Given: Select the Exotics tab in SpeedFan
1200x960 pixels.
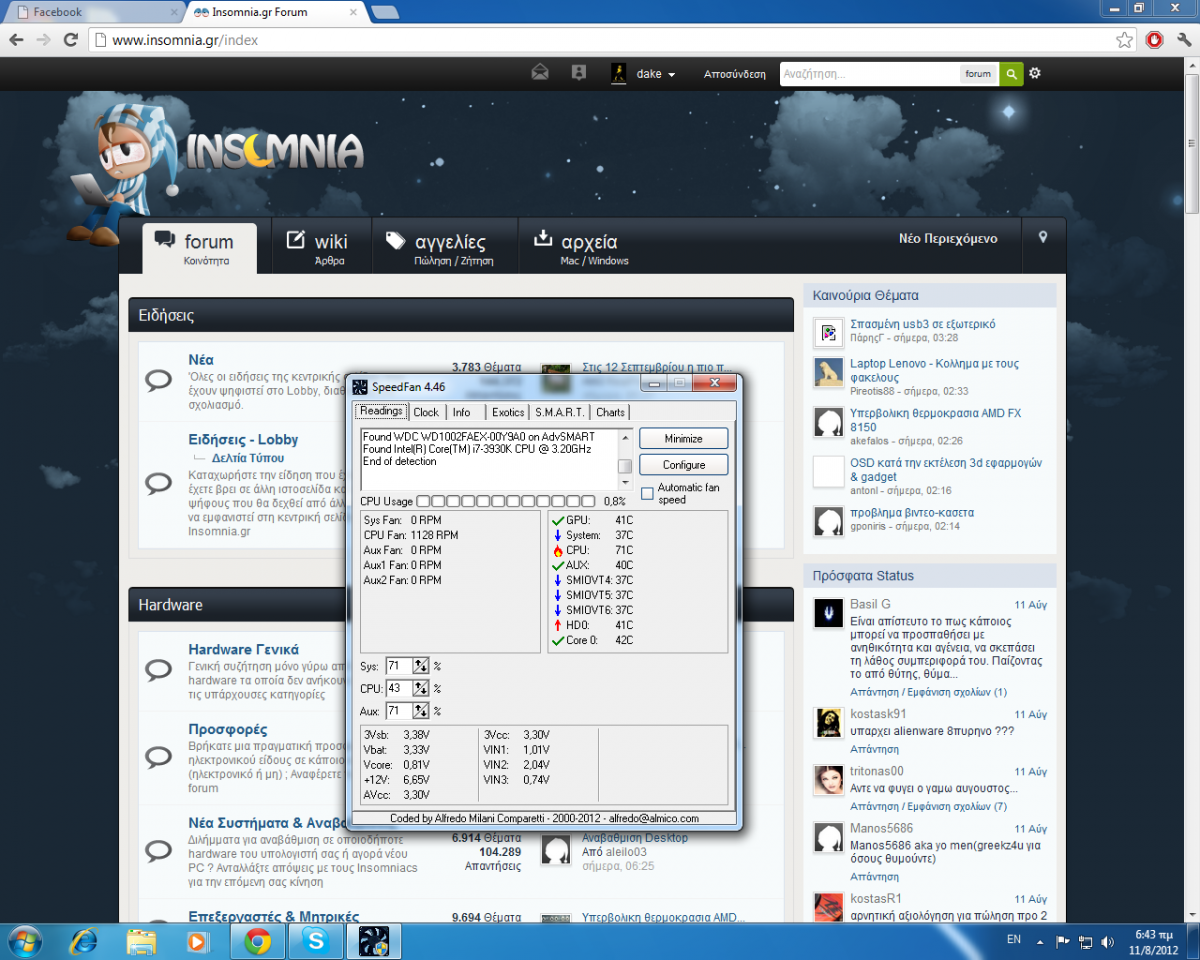Looking at the screenshot, I should coord(508,412).
